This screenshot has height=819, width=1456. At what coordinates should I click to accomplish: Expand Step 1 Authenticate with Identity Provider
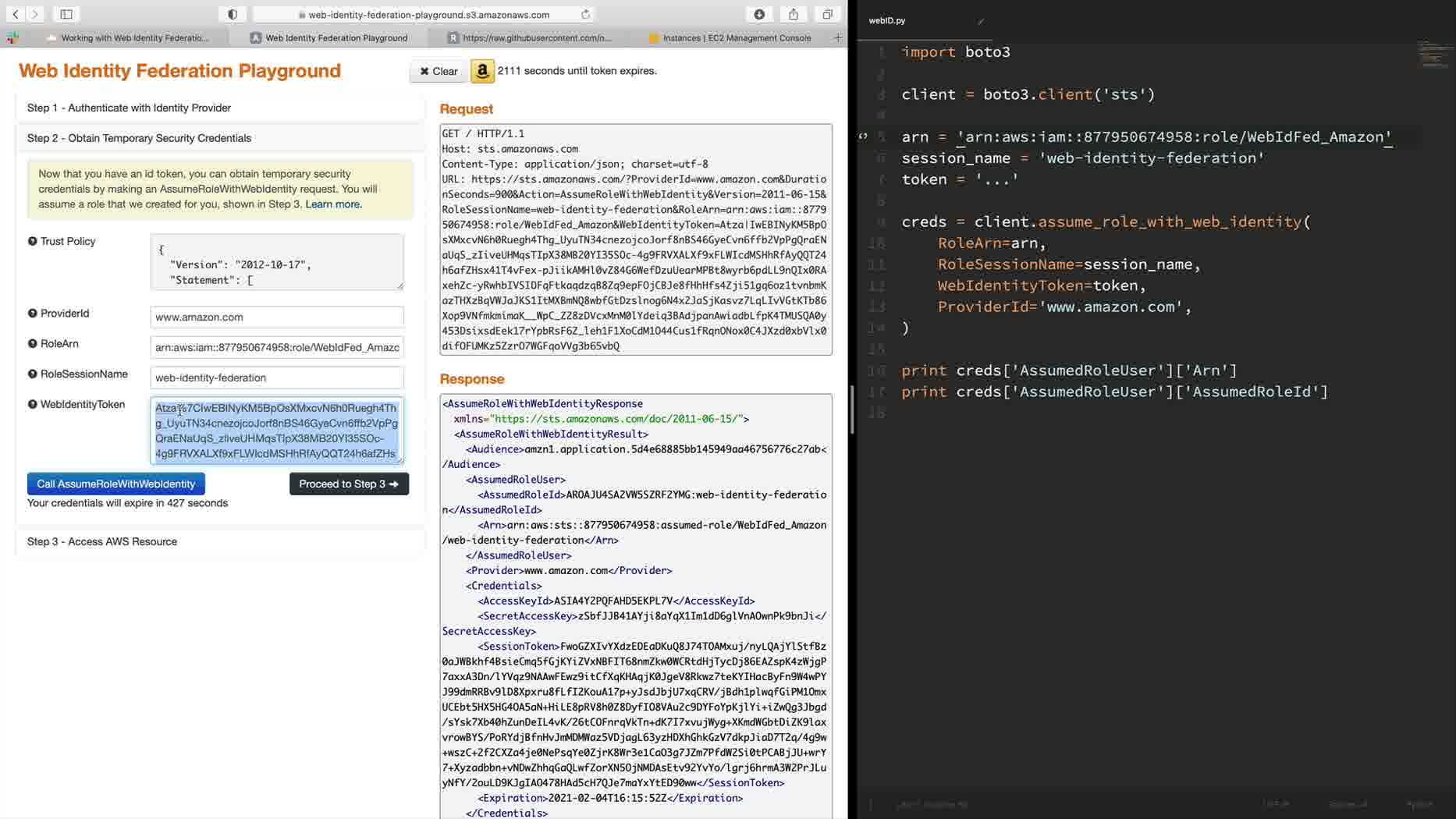click(x=129, y=108)
